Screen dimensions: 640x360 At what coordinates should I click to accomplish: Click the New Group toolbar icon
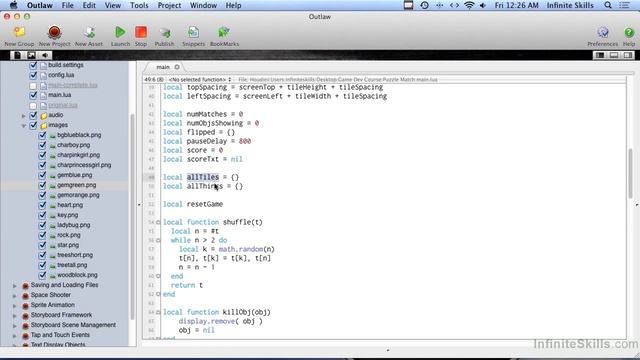(19, 32)
